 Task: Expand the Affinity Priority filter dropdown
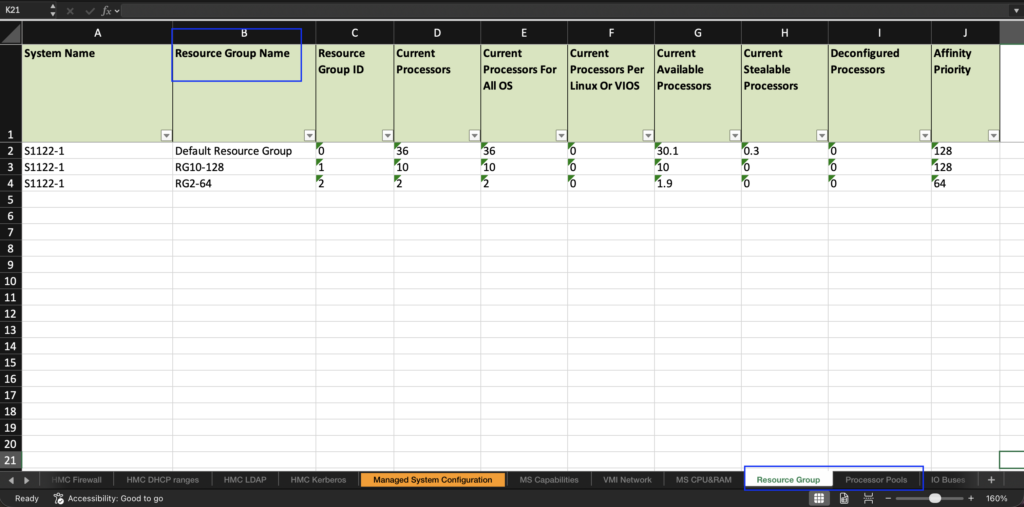click(993, 135)
